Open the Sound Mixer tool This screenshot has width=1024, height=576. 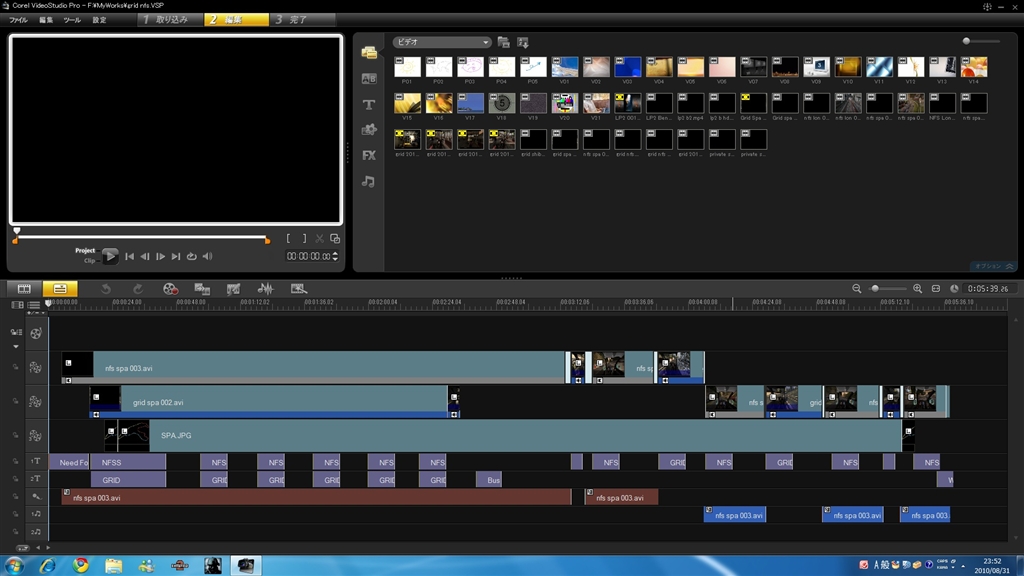(x=265, y=289)
